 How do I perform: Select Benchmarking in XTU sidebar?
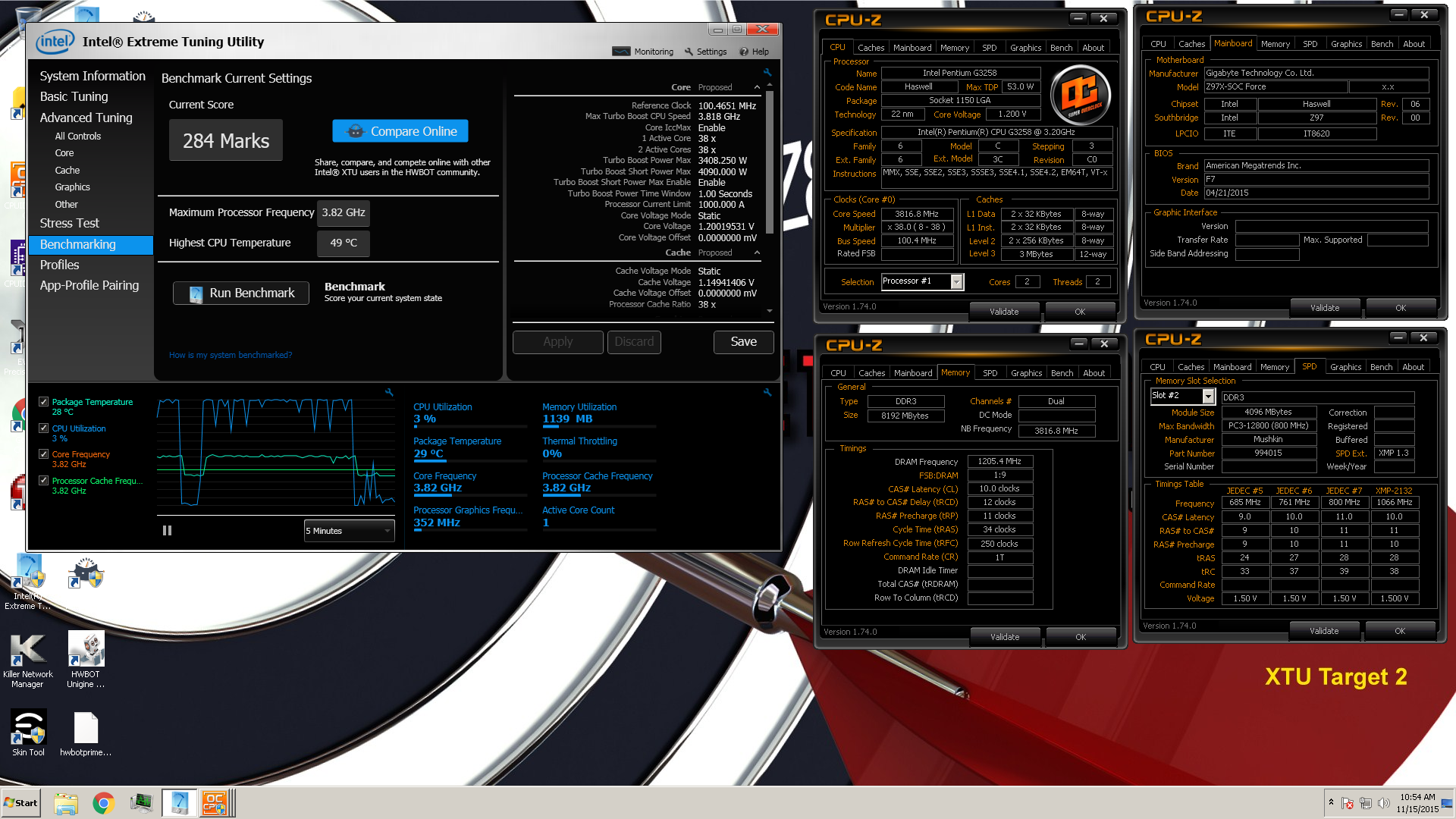91,244
